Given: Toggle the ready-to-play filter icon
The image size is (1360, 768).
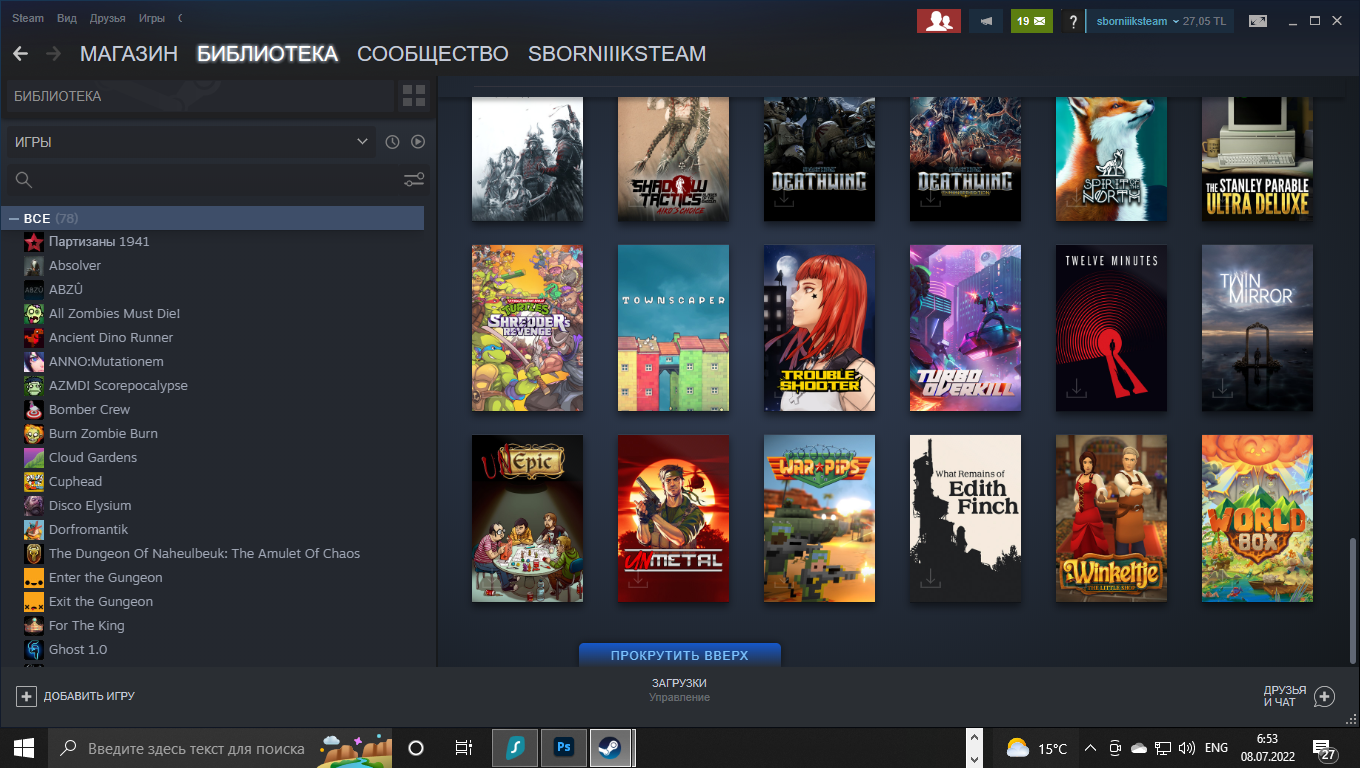Looking at the screenshot, I should click(418, 142).
